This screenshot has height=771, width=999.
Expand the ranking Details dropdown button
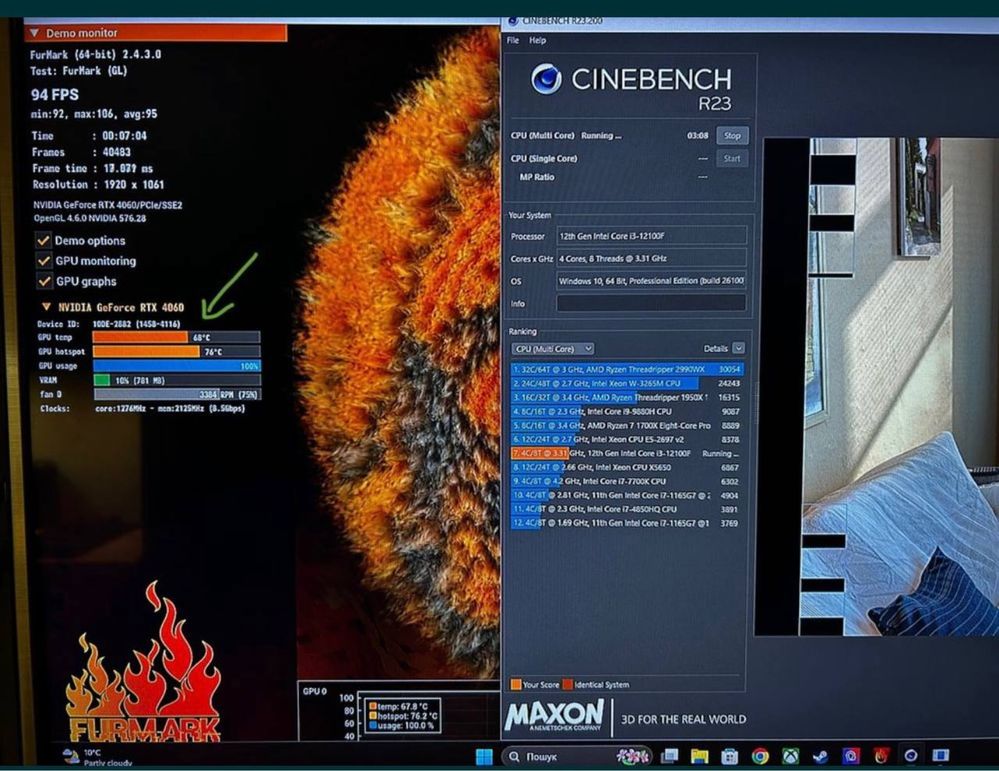pyautogui.click(x=738, y=349)
